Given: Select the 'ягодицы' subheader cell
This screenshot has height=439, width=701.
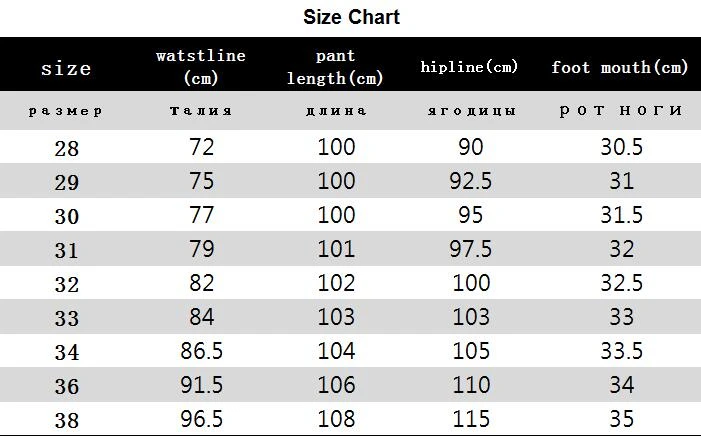Looking at the screenshot, I should tap(472, 111).
